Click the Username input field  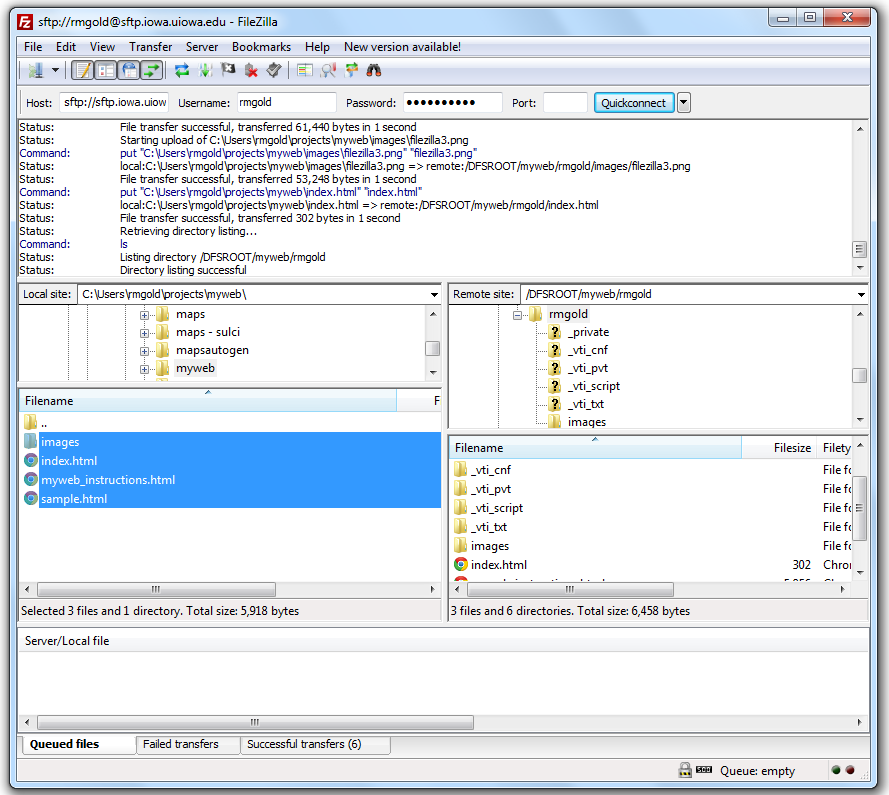coord(286,103)
